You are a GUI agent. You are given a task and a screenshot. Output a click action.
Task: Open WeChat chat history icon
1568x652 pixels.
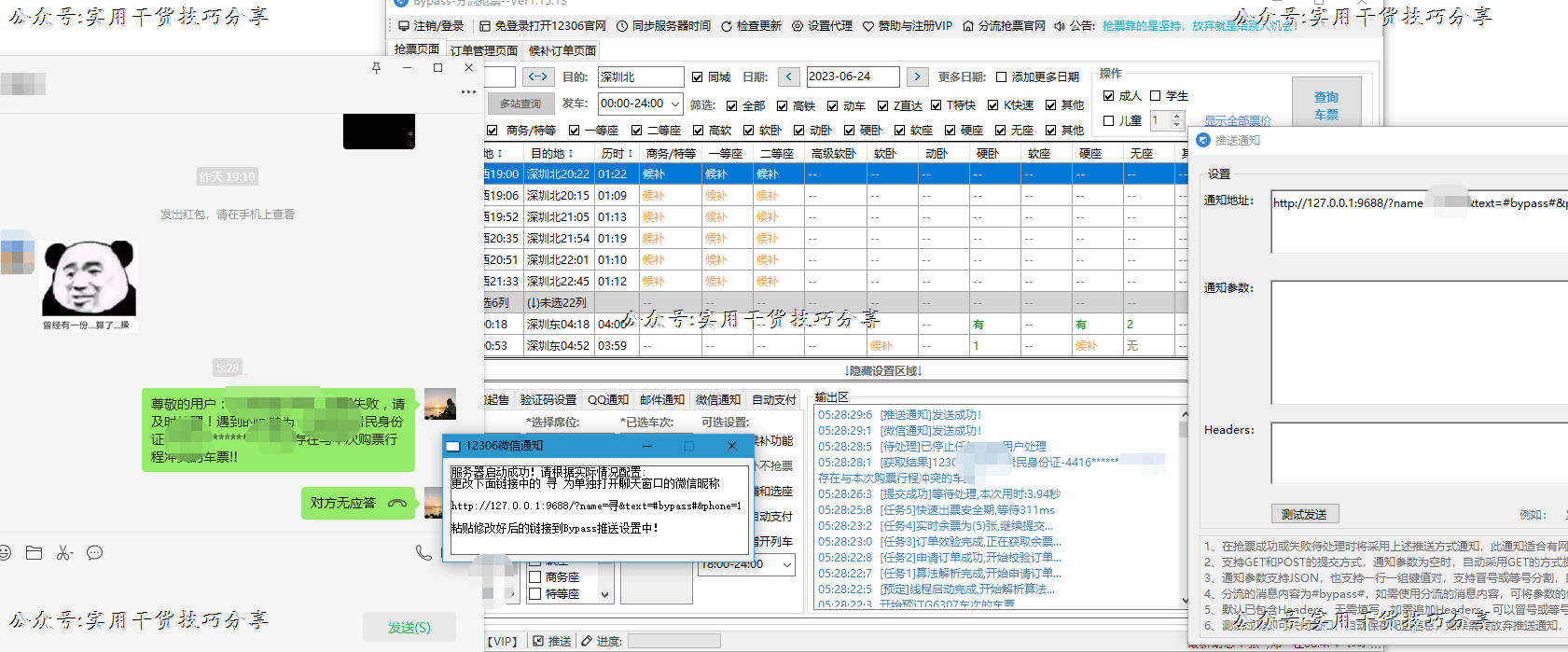pos(95,553)
